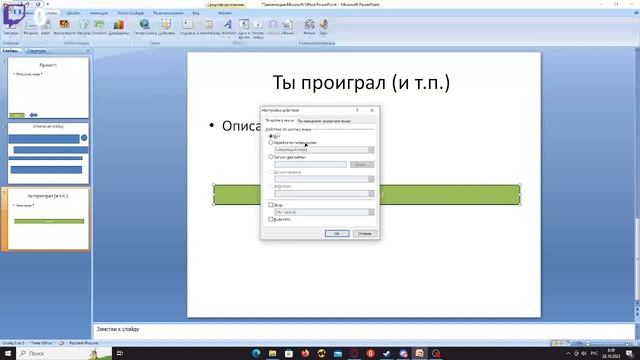Open the Фигуры (Shapes) gallery
This screenshot has height=360, width=640.
point(84,27)
